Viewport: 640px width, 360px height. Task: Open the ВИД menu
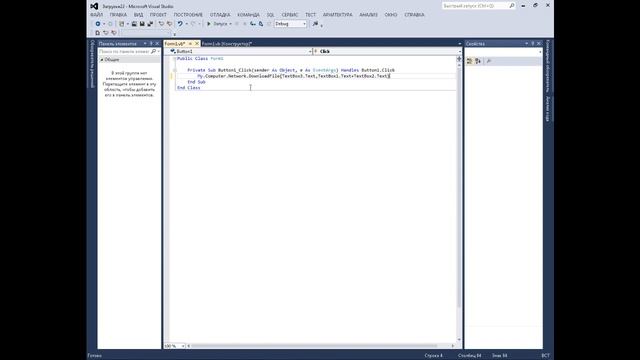(x=138, y=15)
